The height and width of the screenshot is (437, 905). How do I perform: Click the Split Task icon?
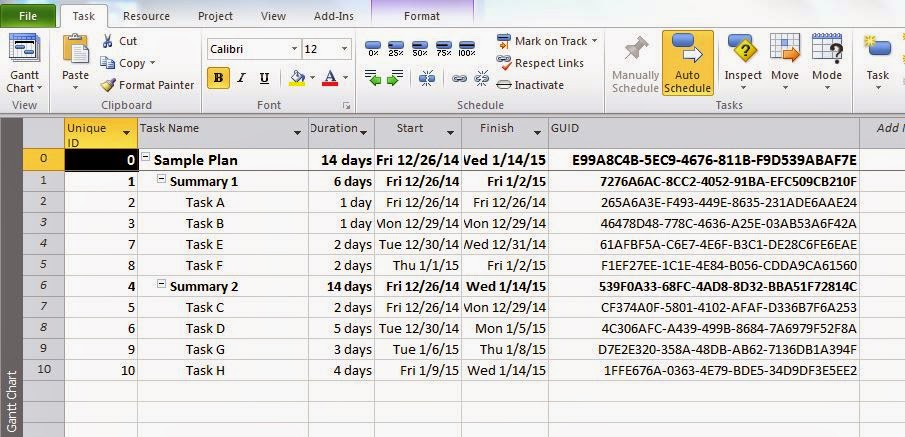point(427,77)
